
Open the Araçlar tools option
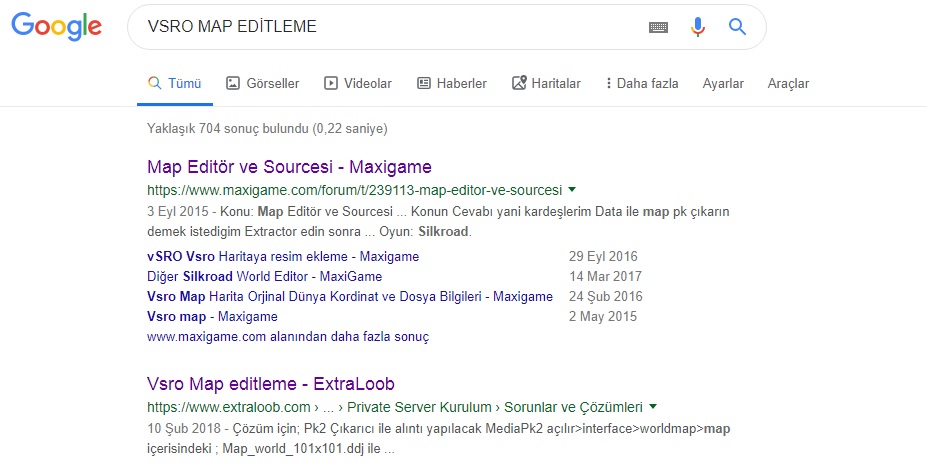point(788,83)
